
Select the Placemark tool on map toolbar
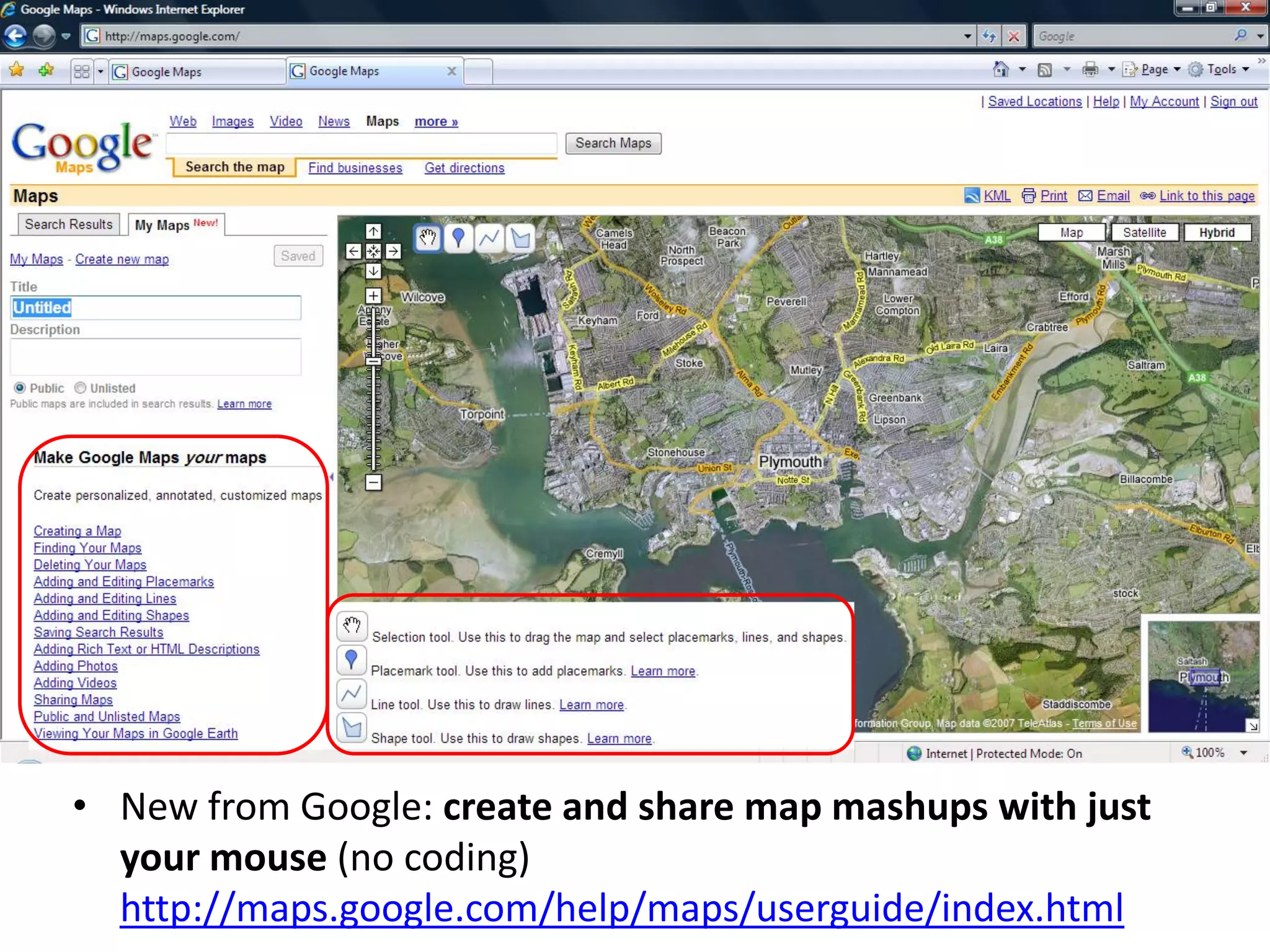458,238
